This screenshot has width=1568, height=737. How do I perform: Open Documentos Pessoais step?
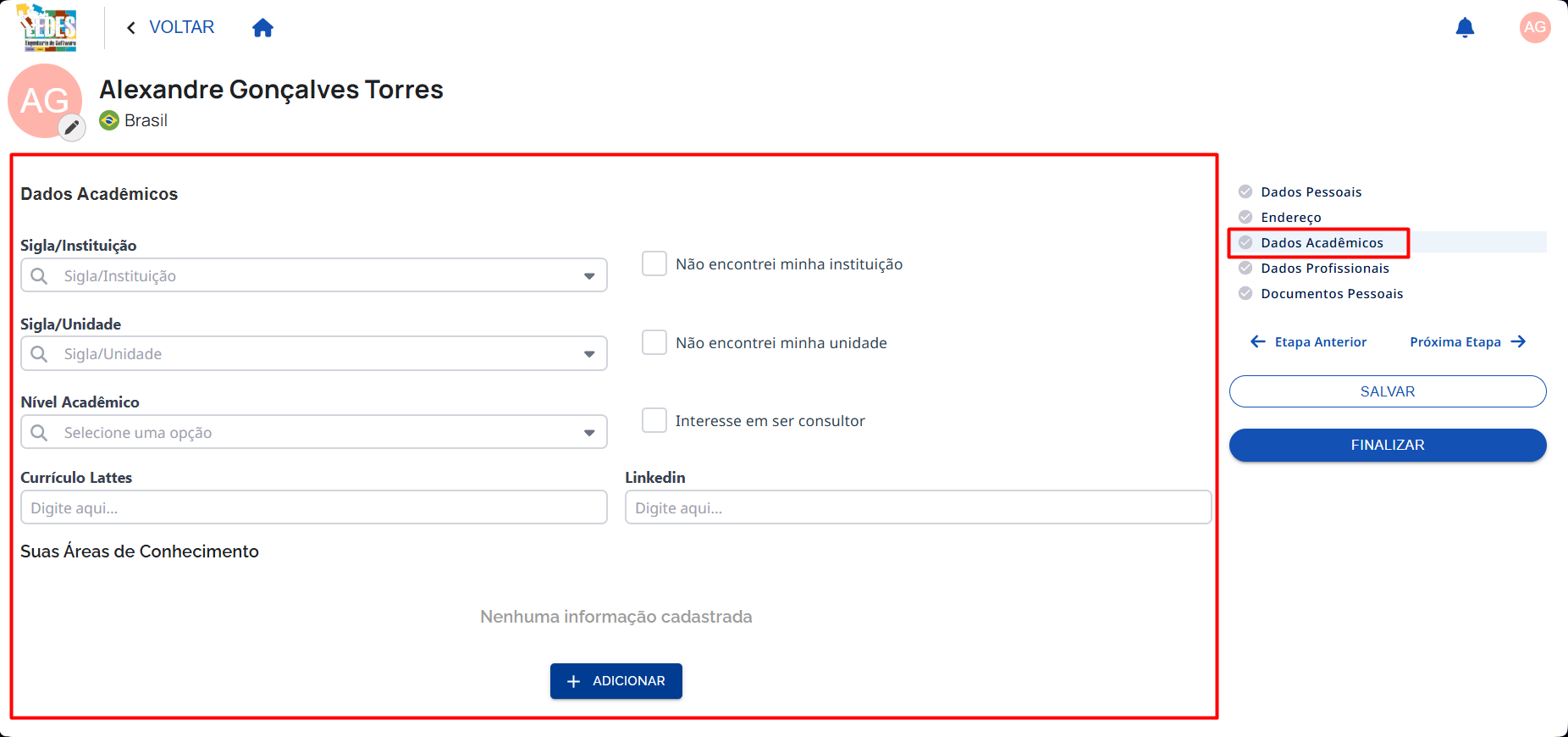click(x=1332, y=293)
